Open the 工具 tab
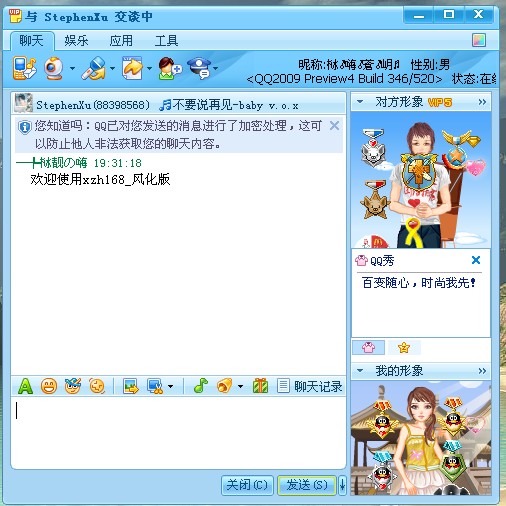506x506 pixels. pyautogui.click(x=166, y=41)
